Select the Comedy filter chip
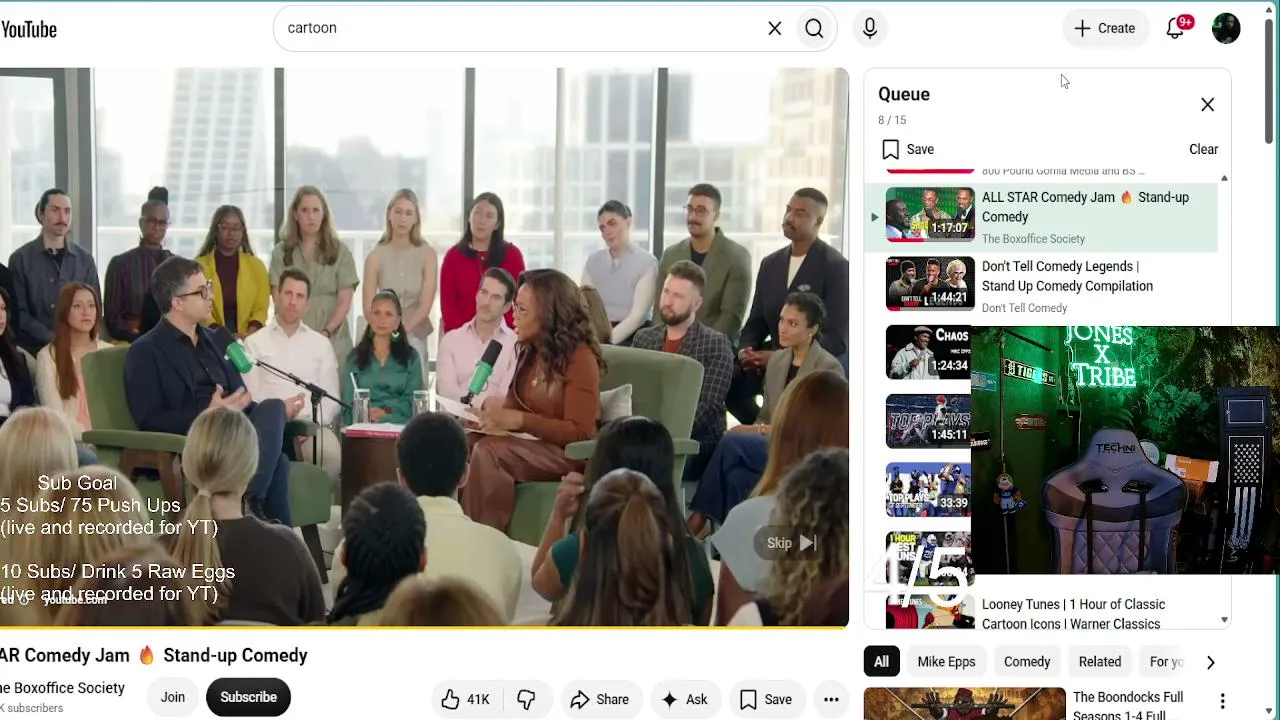The height and width of the screenshot is (720, 1280). (x=1027, y=662)
